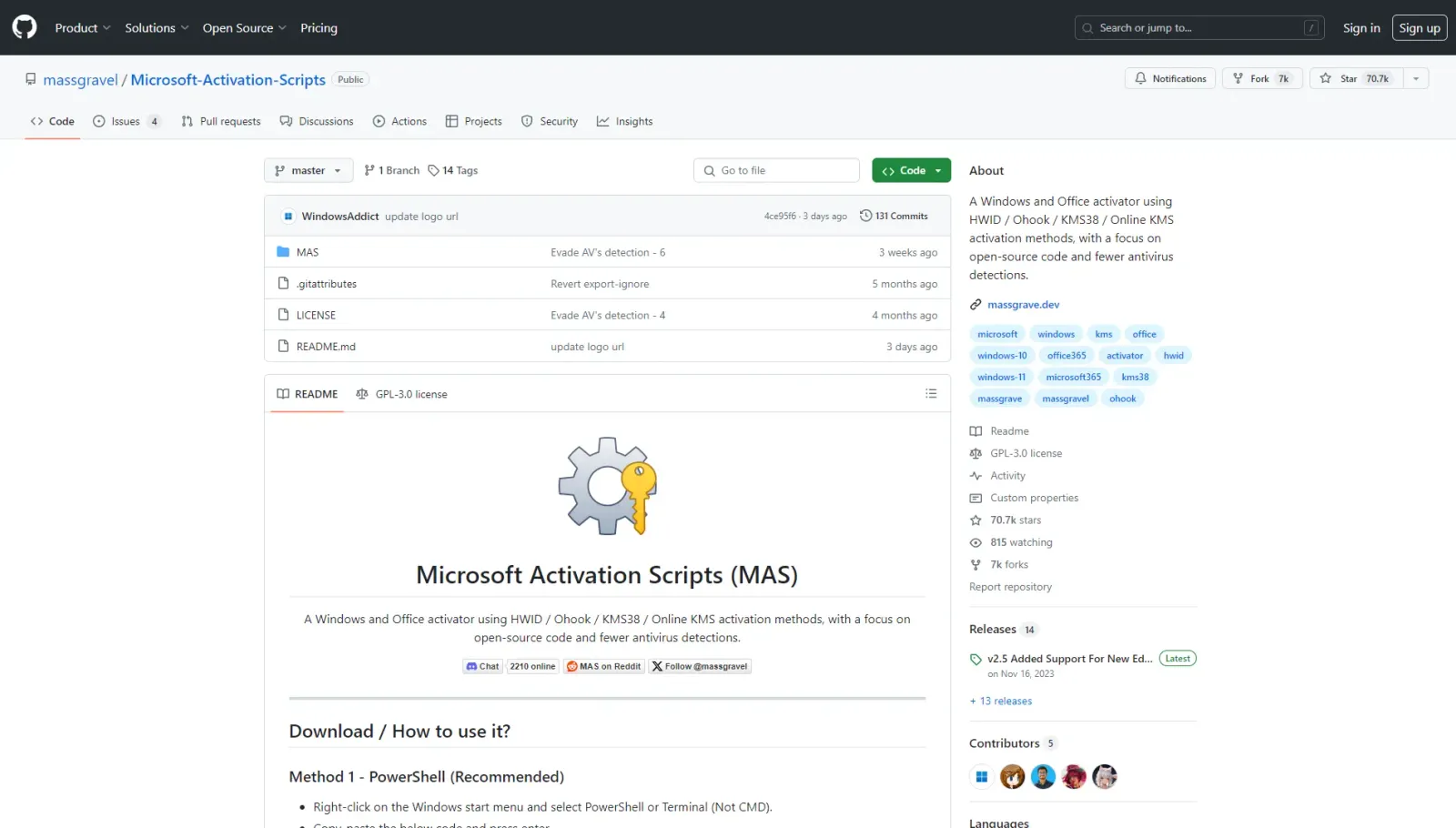Switch to the GPL-3.0 license tab
The image size is (1456, 828).
[x=402, y=394]
